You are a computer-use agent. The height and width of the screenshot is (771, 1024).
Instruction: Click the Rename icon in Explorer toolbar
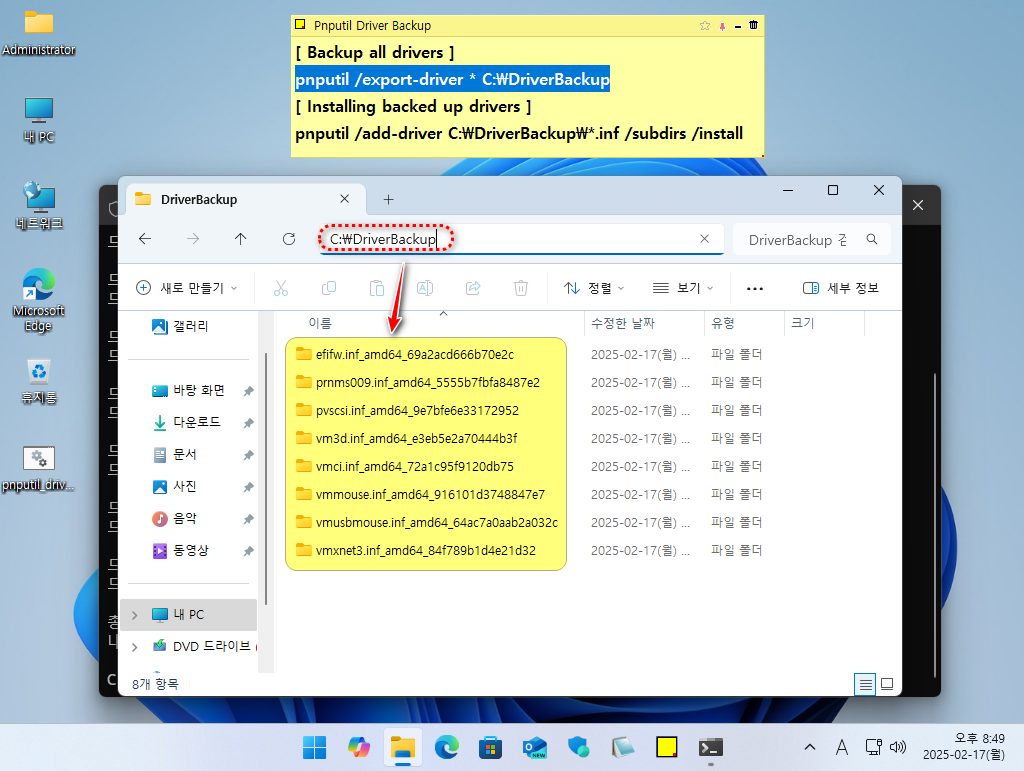pyautogui.click(x=425, y=288)
